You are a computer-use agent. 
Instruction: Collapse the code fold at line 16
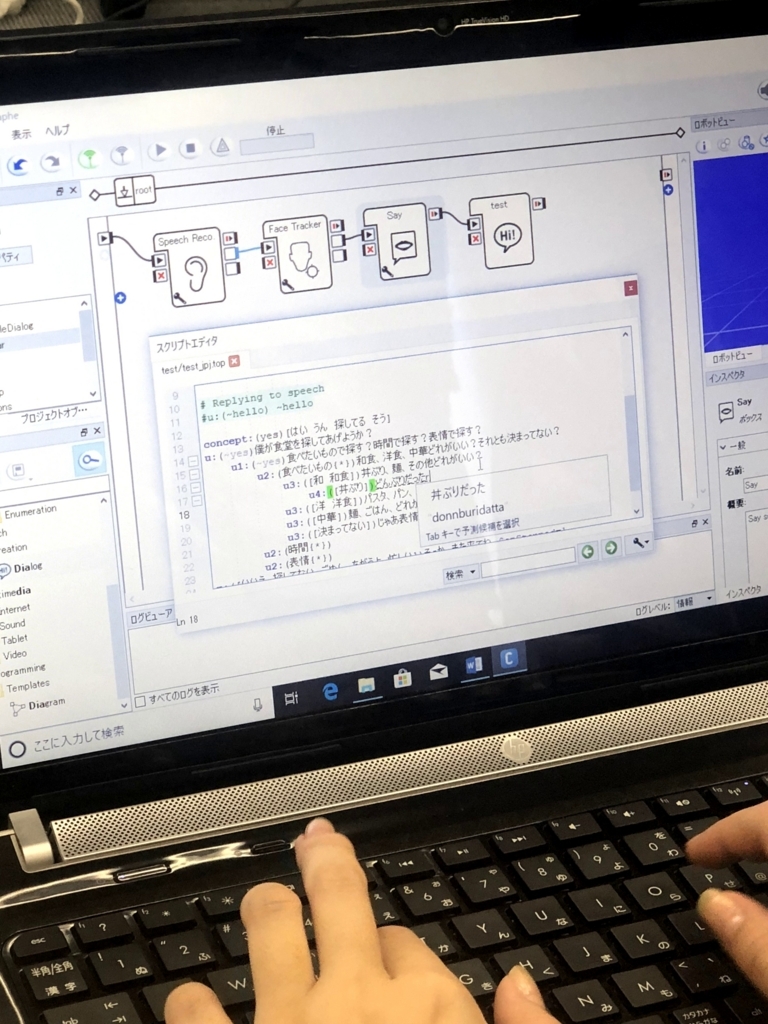(196, 488)
